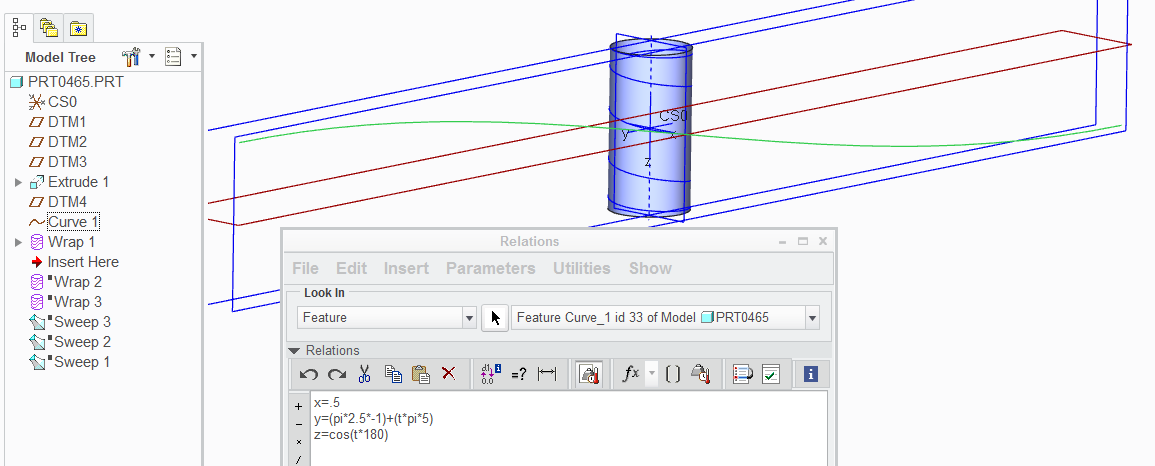This screenshot has width=1155, height=466.
Task: Select DTM3 datum plane in tree
Action: [57, 161]
